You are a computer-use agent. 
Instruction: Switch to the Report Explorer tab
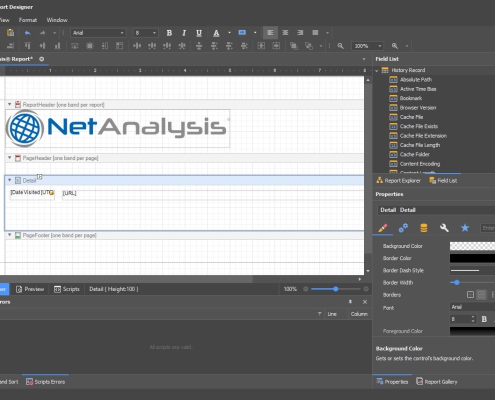(x=398, y=181)
